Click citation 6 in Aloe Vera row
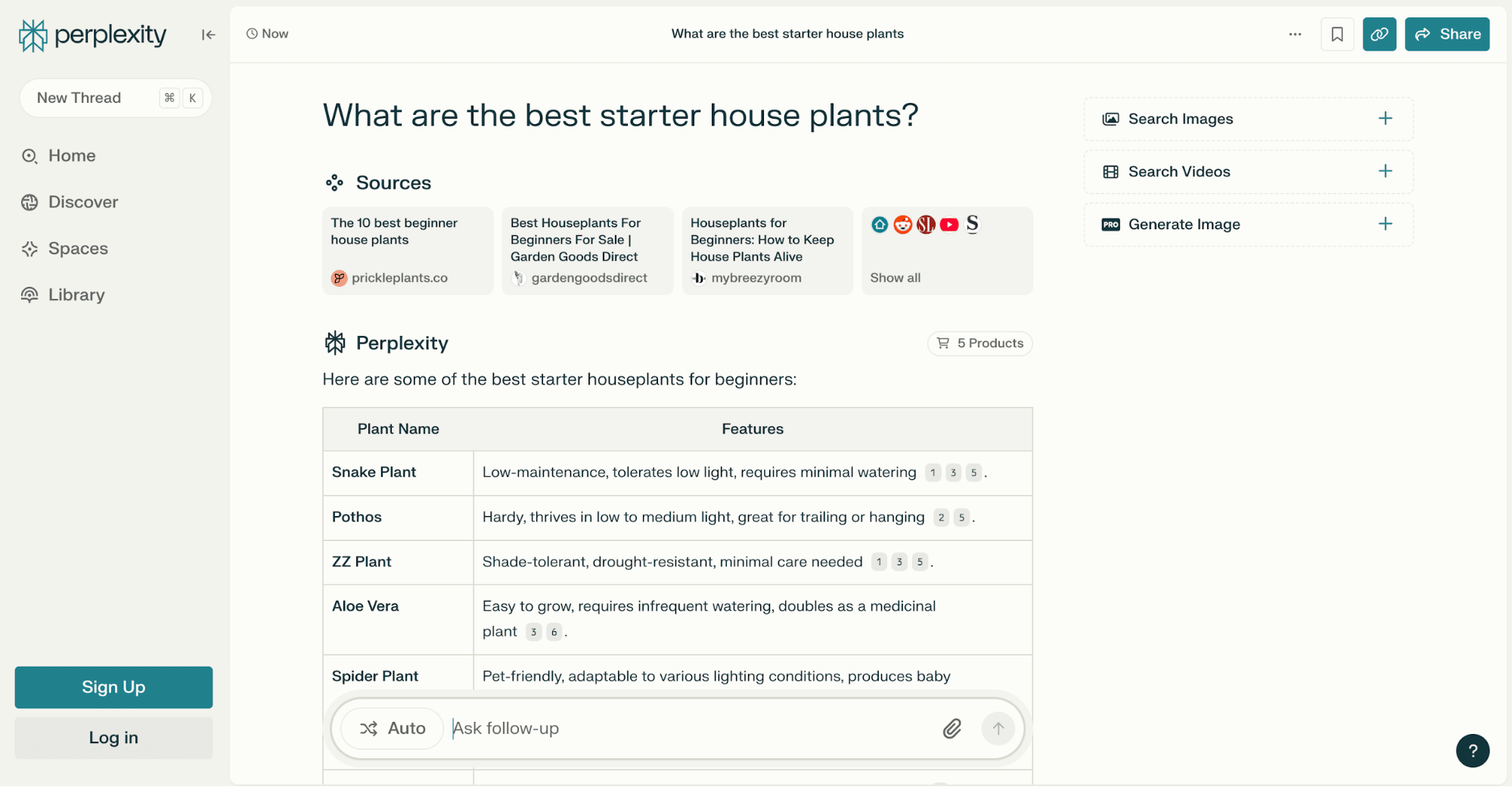Viewport: 1512px width, 787px height. 554,632
